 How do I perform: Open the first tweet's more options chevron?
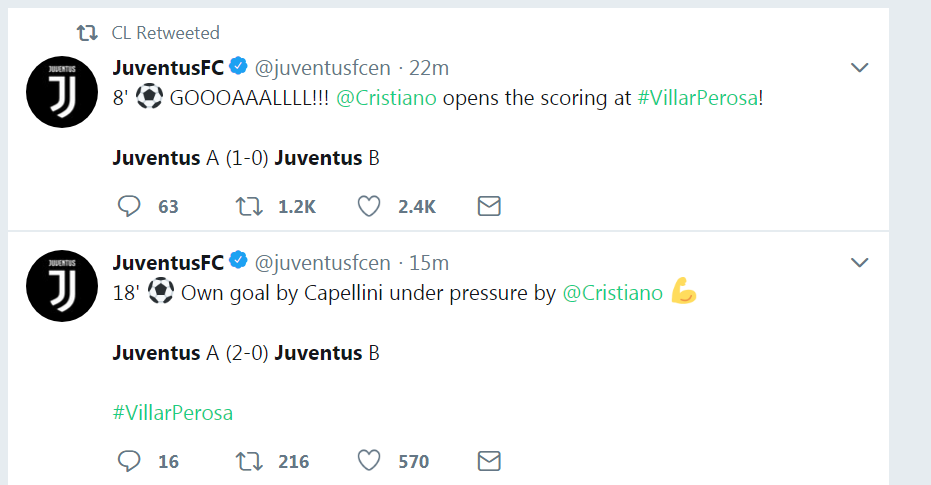point(859,68)
